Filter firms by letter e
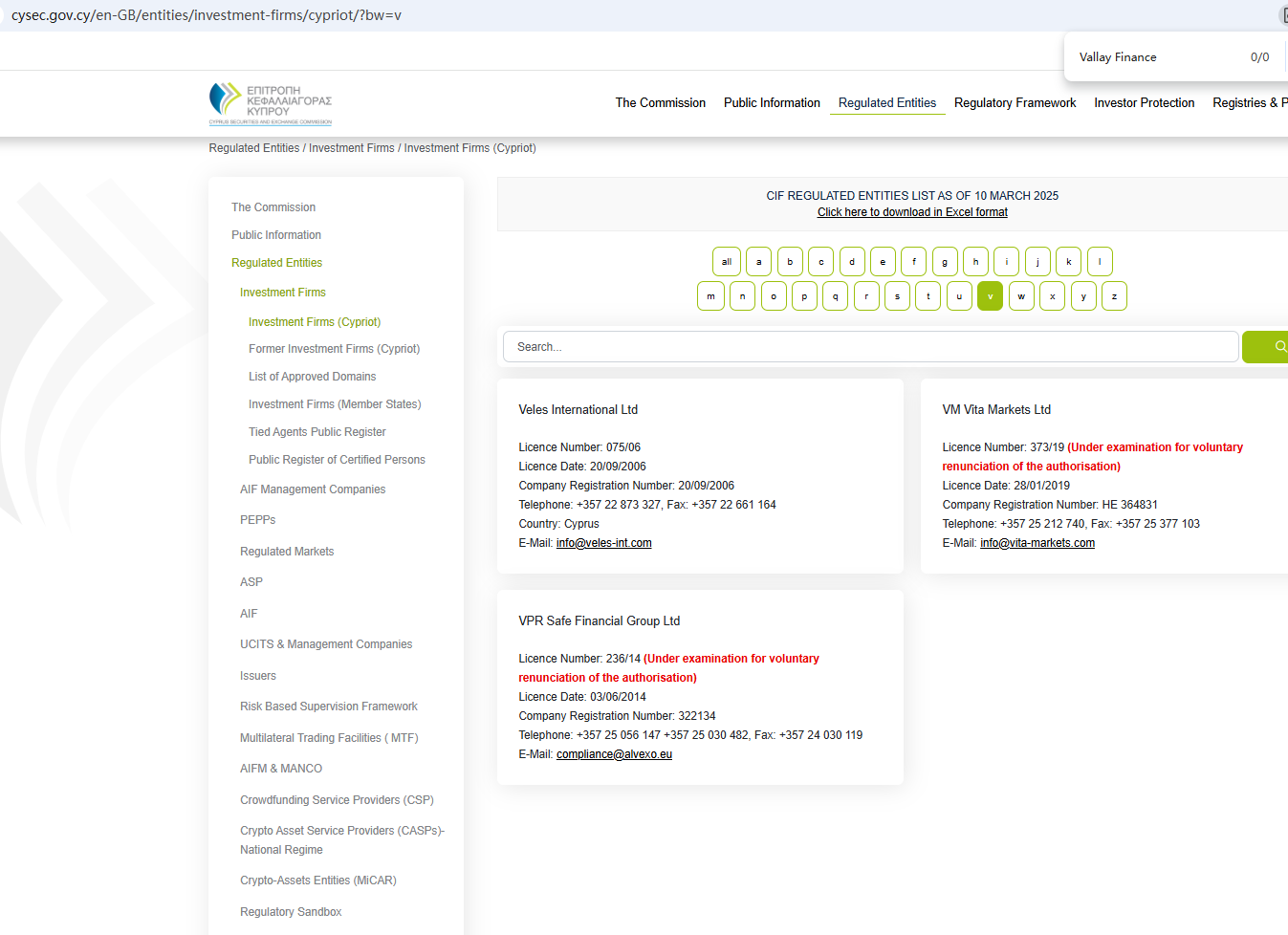 click(883, 262)
